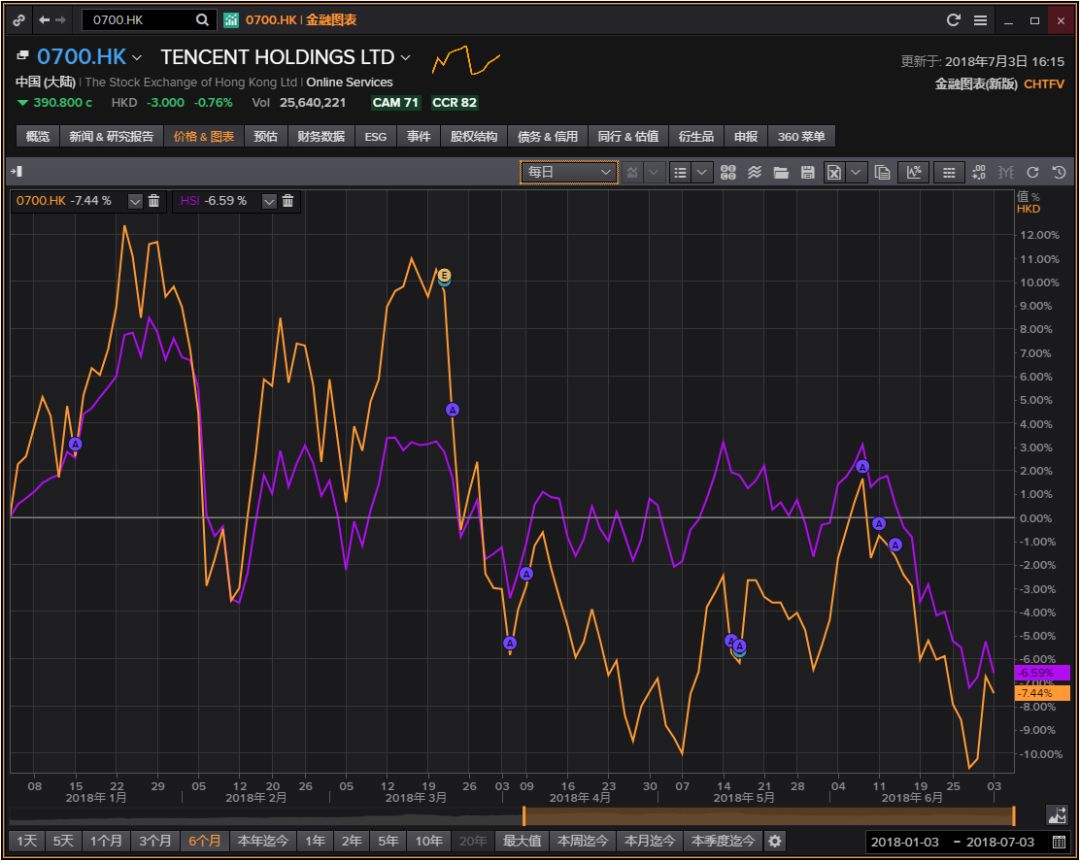Viewport: 1080px width, 861px height.
Task: Click the wavy lines analysis icon
Action: pyautogui.click(x=754, y=172)
